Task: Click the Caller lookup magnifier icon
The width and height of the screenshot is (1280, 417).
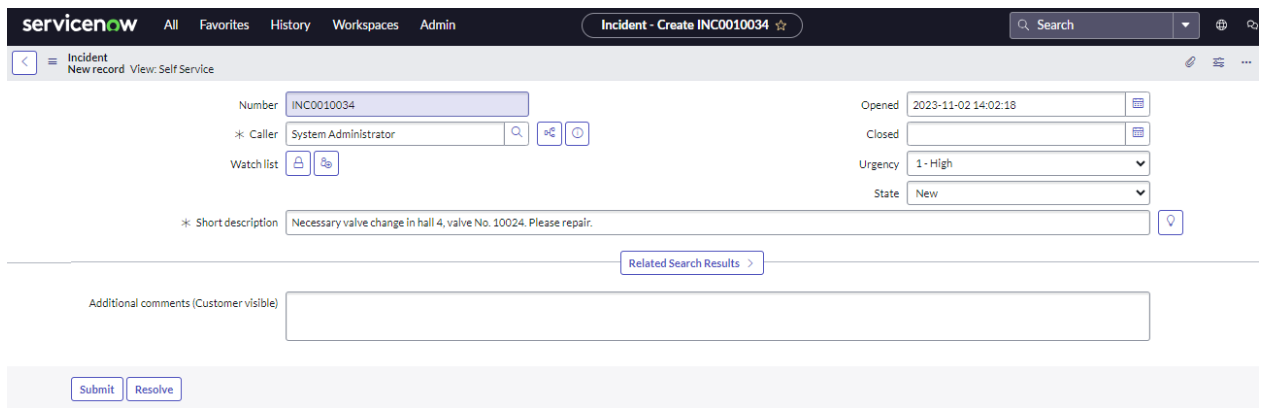Action: pos(516,134)
